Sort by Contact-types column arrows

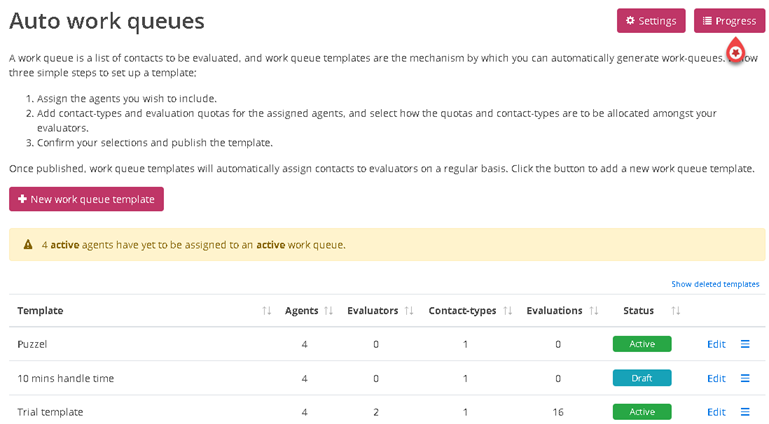pyautogui.click(x=507, y=311)
